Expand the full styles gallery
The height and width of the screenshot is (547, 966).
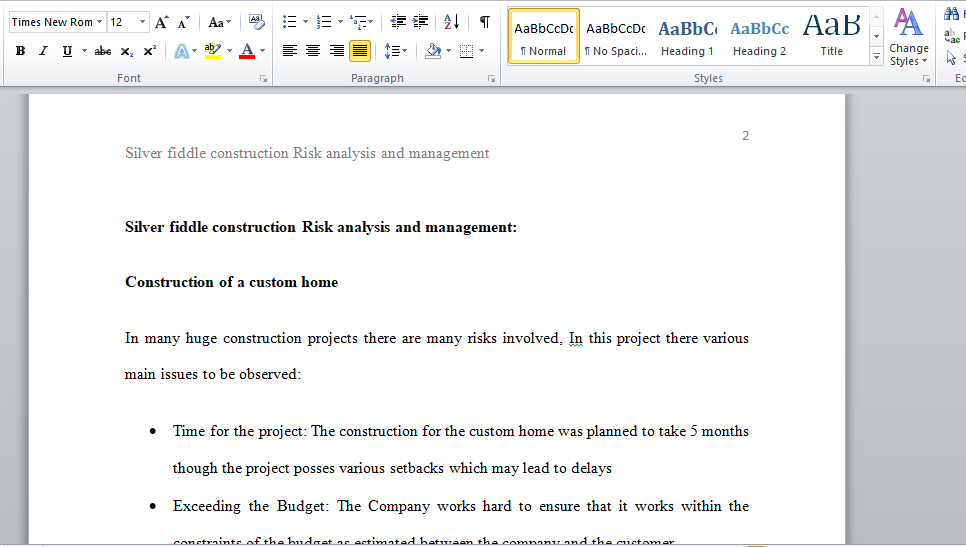coord(876,57)
